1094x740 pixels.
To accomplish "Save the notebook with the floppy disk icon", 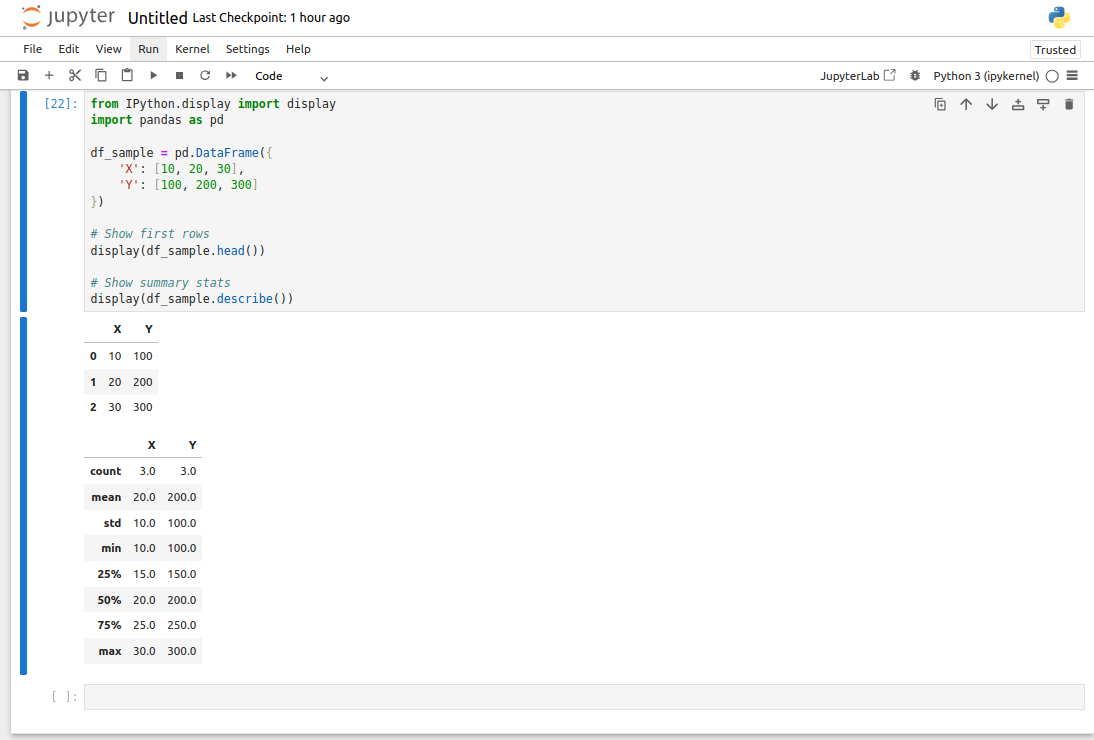I will 23,76.
